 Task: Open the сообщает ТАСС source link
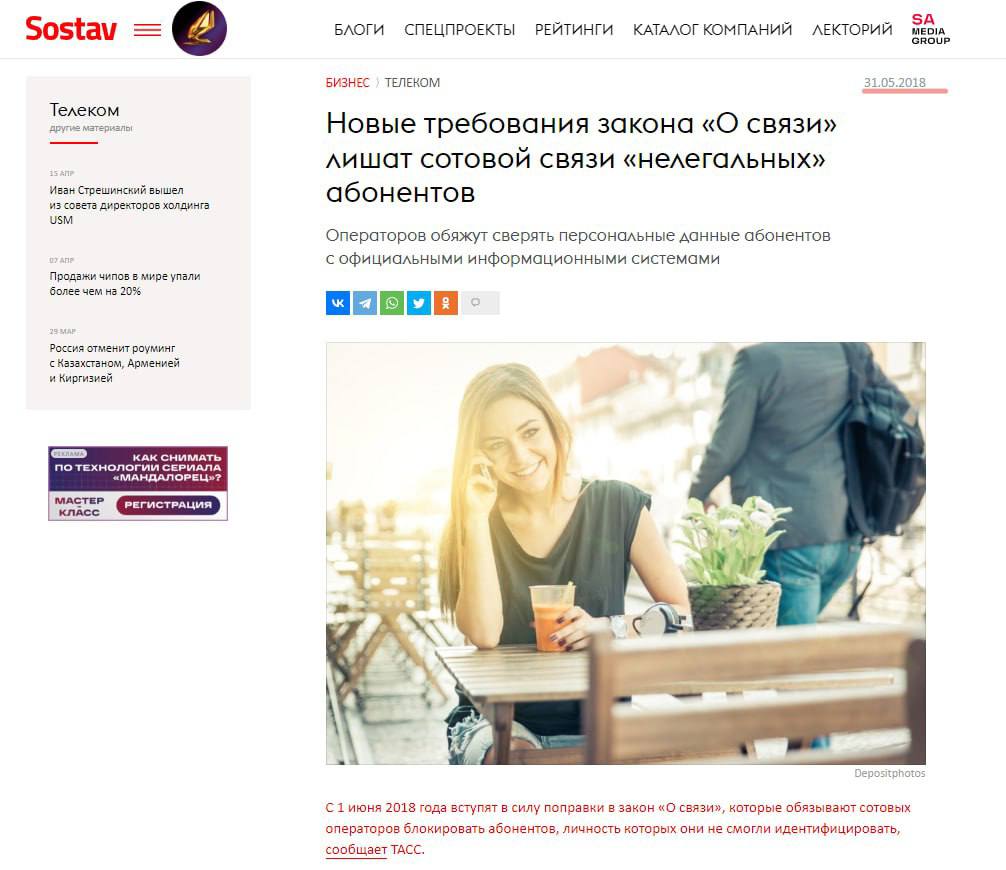(x=374, y=849)
